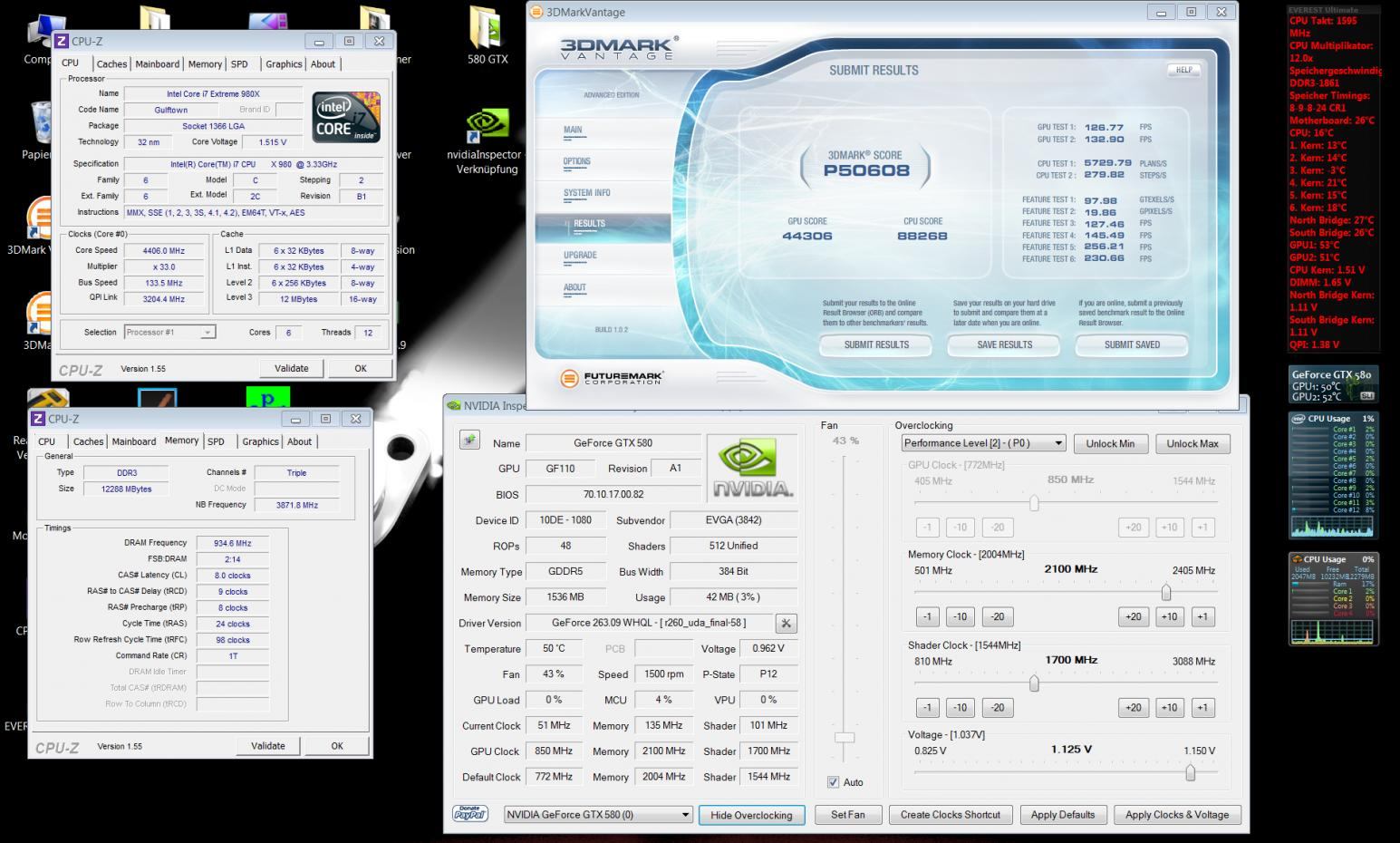The width and height of the screenshot is (1400, 843).
Task: Open the NVIDIA GeForce GTX 580 (0) dropdown
Action: click(x=598, y=814)
